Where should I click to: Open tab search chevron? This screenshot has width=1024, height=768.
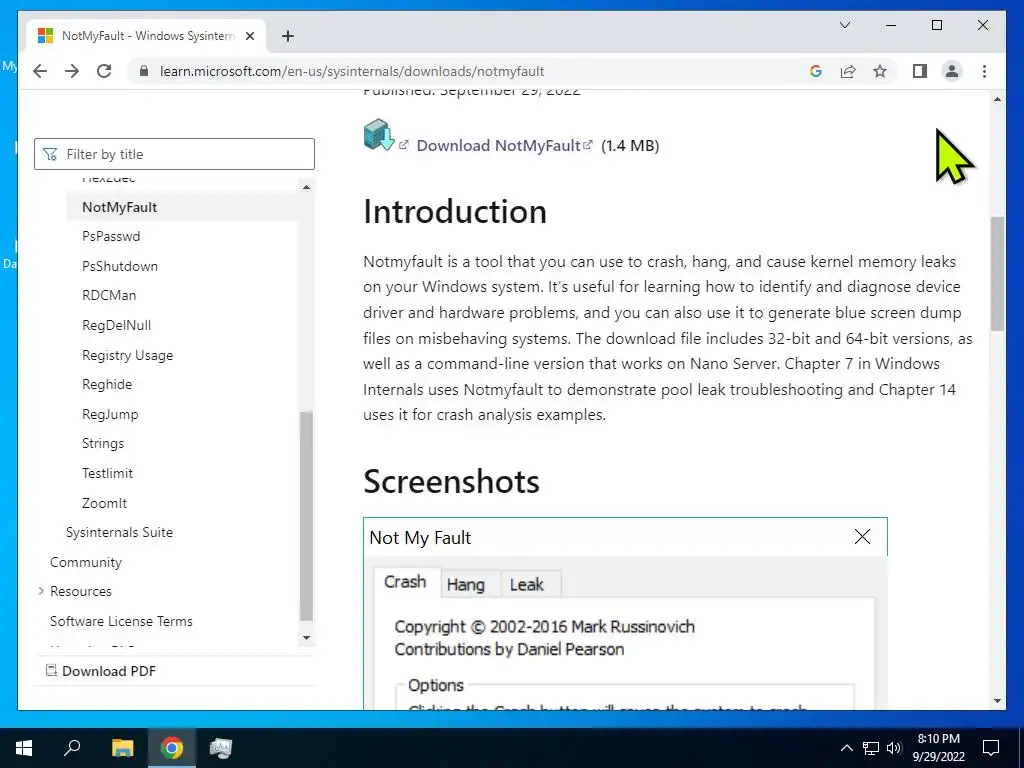click(844, 25)
